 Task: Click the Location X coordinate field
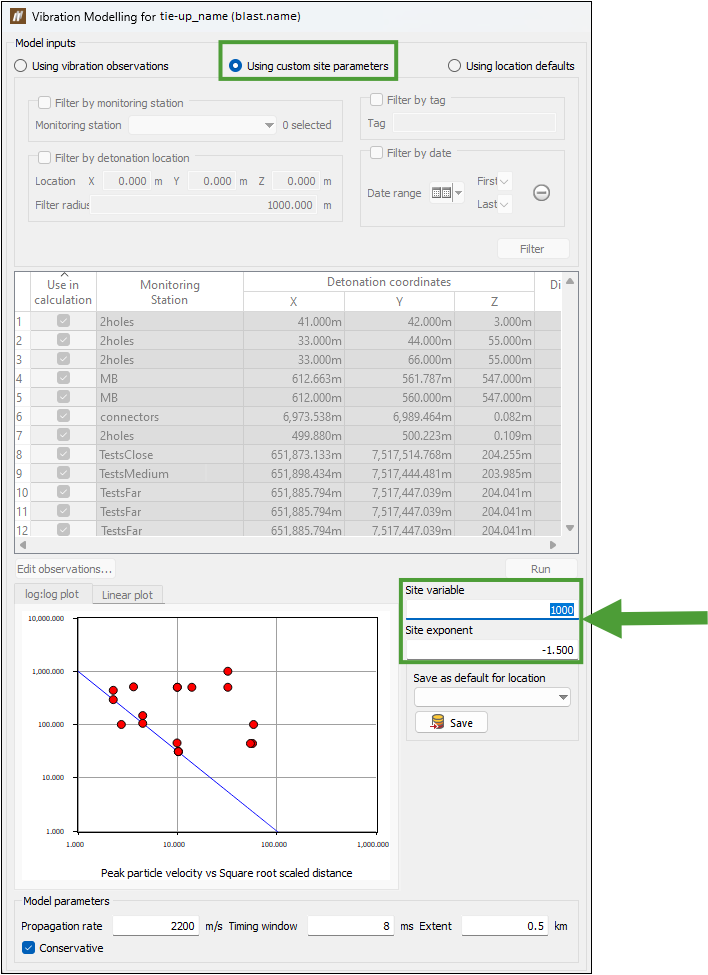tap(126, 181)
